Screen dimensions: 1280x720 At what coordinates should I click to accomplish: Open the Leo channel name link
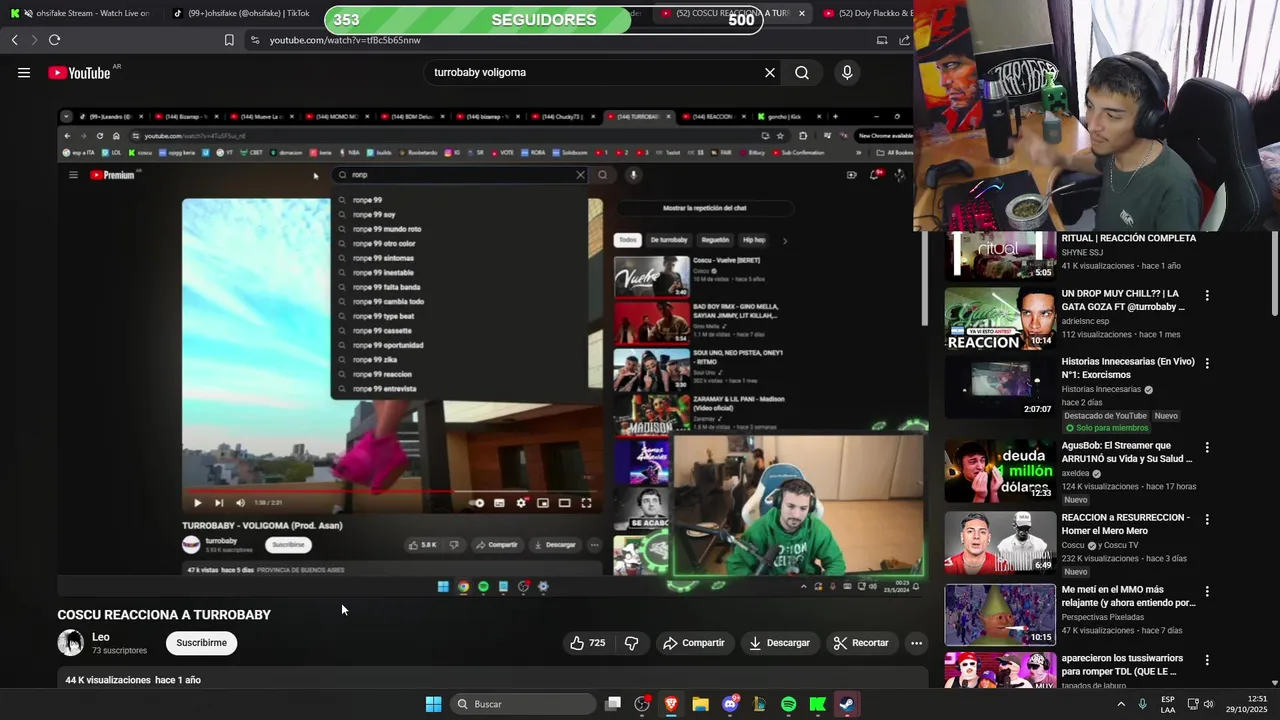point(101,637)
